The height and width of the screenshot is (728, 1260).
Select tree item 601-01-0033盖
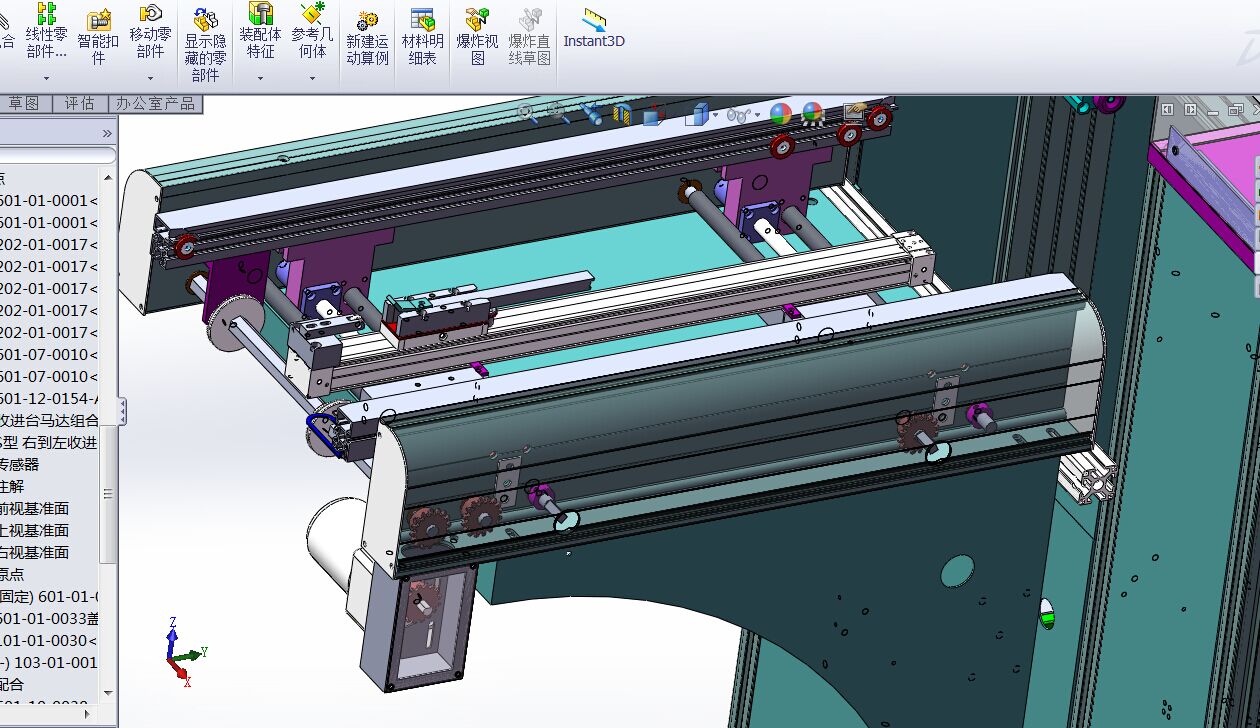pyautogui.click(x=50, y=618)
